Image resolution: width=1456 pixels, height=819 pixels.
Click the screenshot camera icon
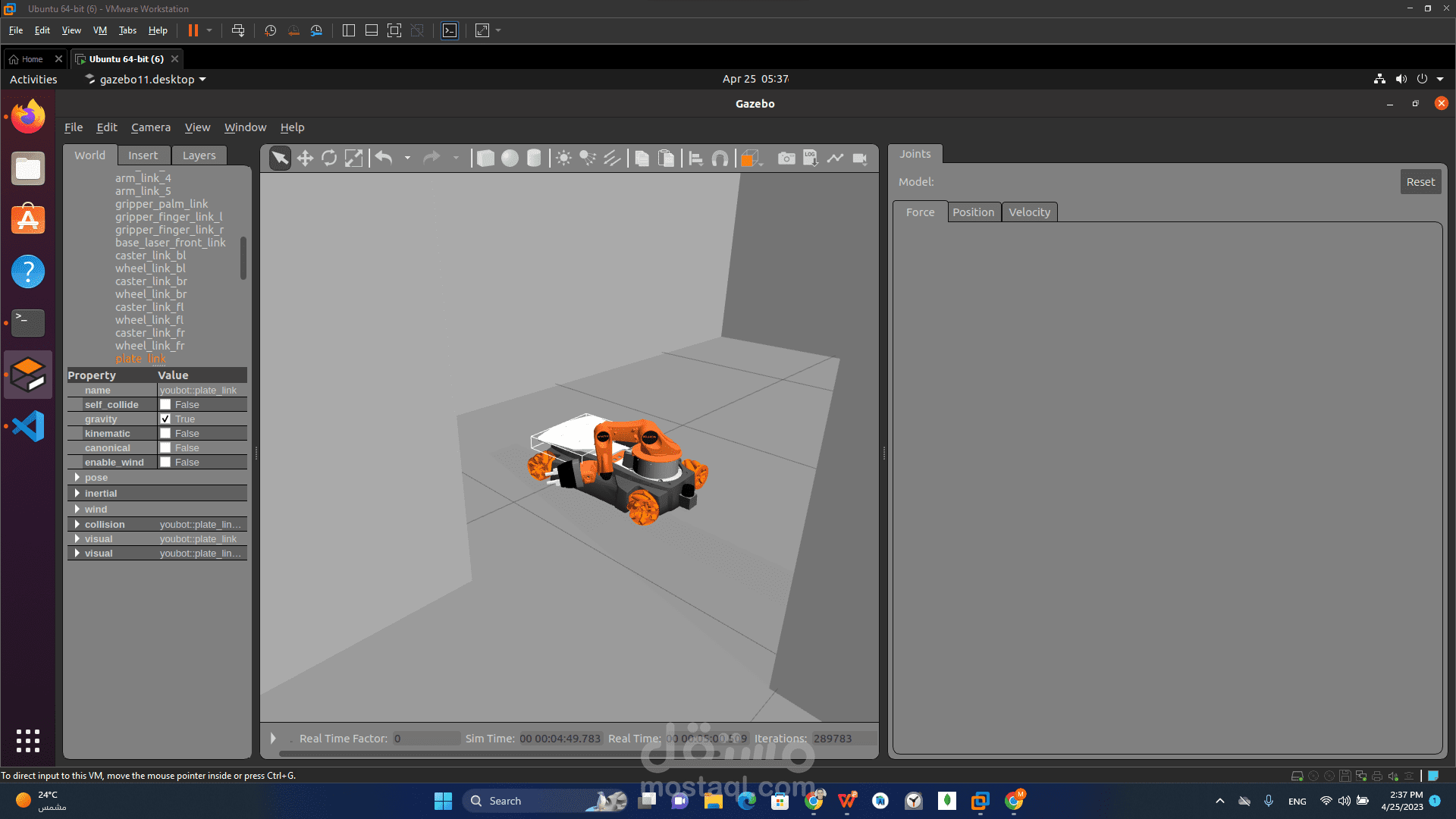point(786,158)
